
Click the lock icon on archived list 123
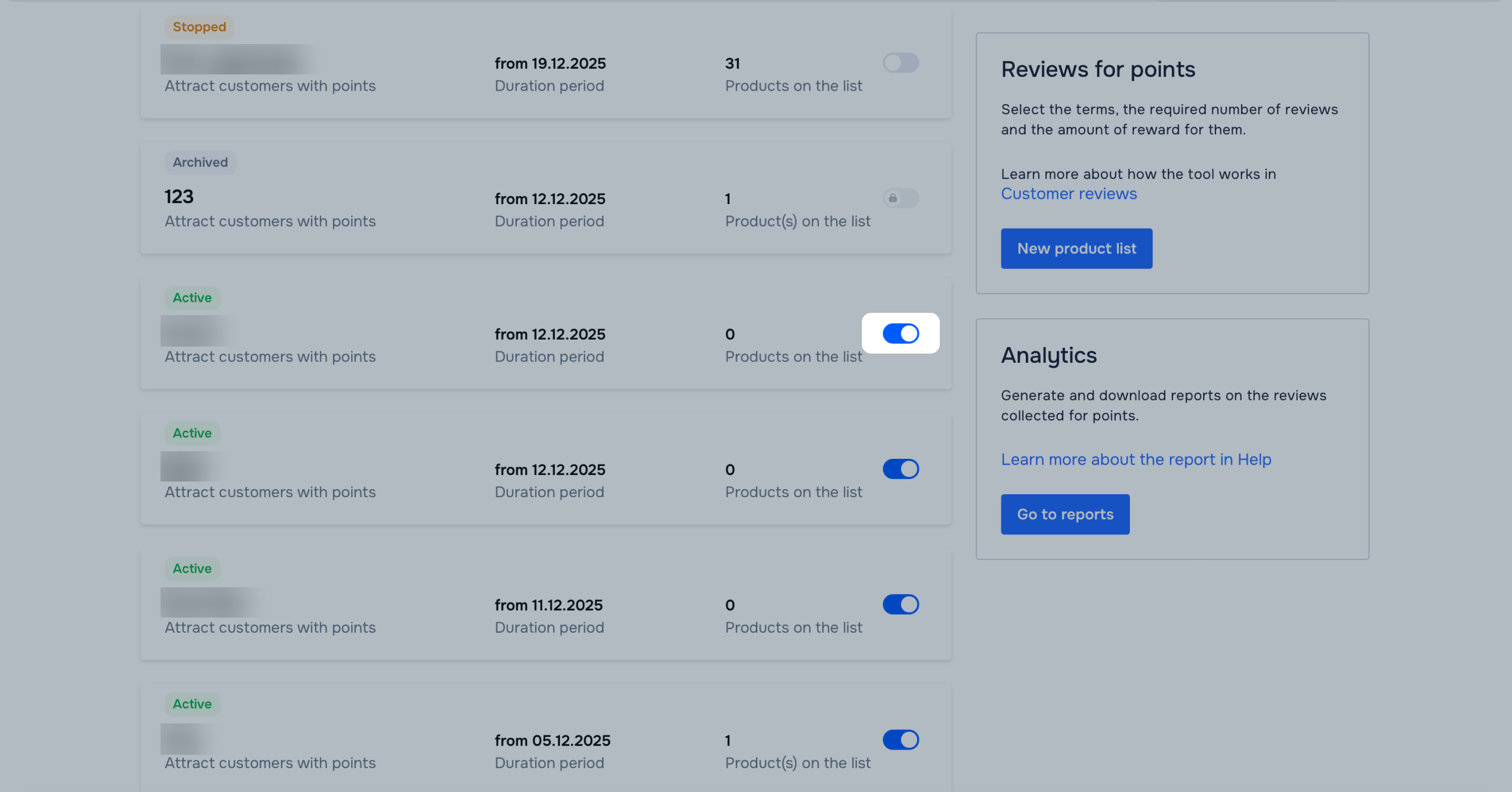(893, 198)
